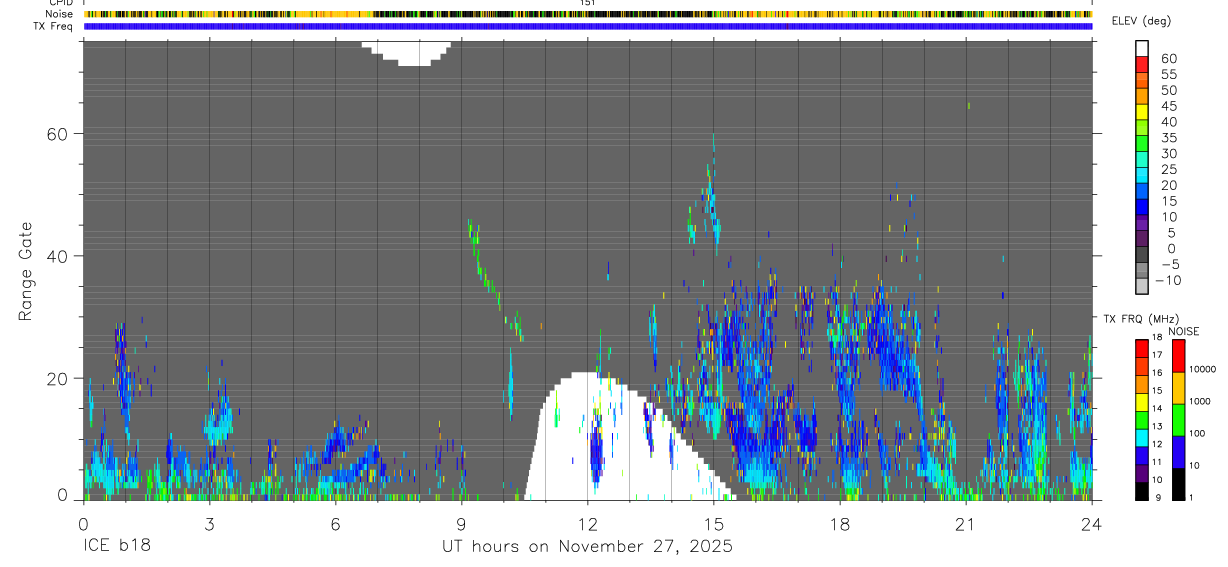1228x567 pixels.
Task: Click the '14' label on the TX FRQ scale
Action: (x=1159, y=409)
